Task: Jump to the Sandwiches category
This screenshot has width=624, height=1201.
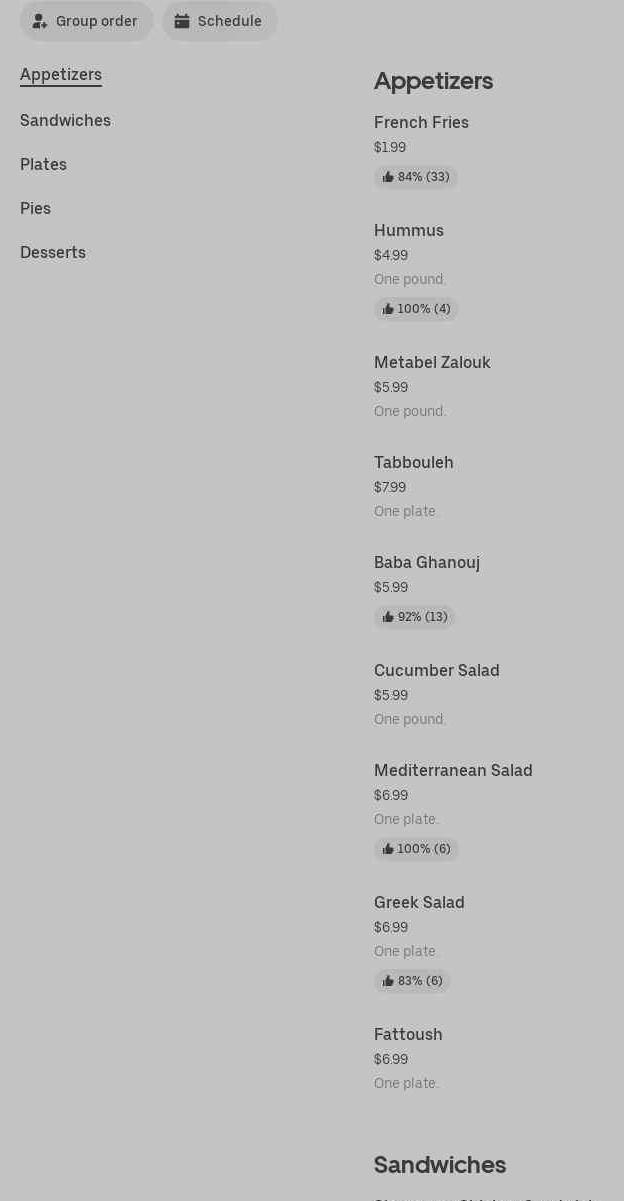Action: [65, 121]
